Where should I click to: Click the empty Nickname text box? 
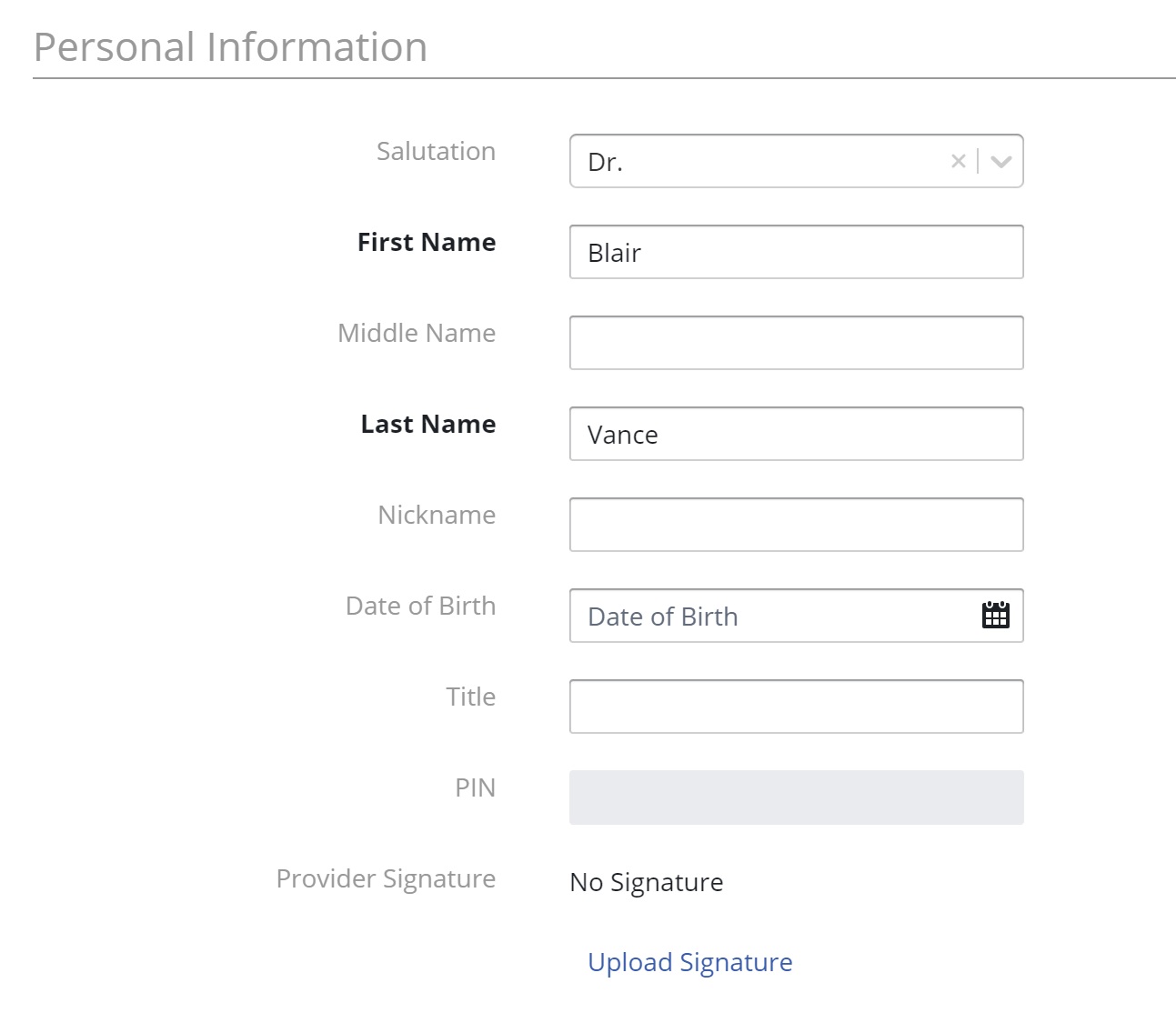coord(796,525)
